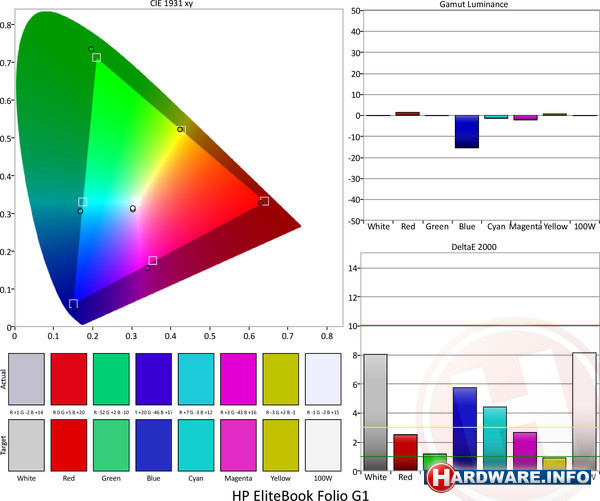
Task: Click the cyan target square on CIE chart
Action: pos(83,202)
